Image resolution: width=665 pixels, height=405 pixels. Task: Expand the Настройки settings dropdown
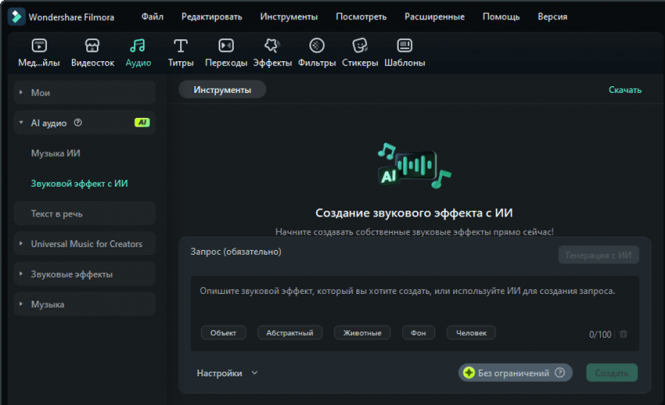(227, 373)
